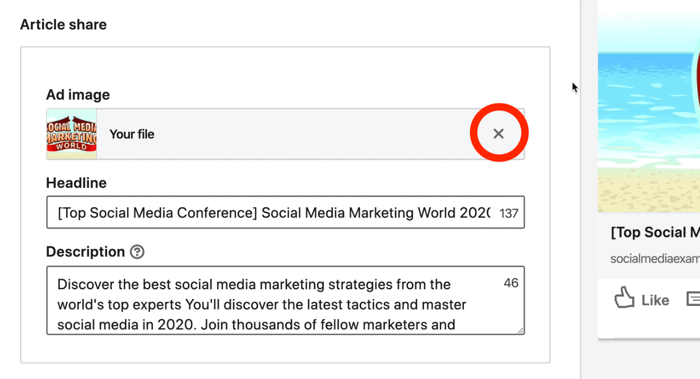Click the 'Ad image' label

(78, 95)
